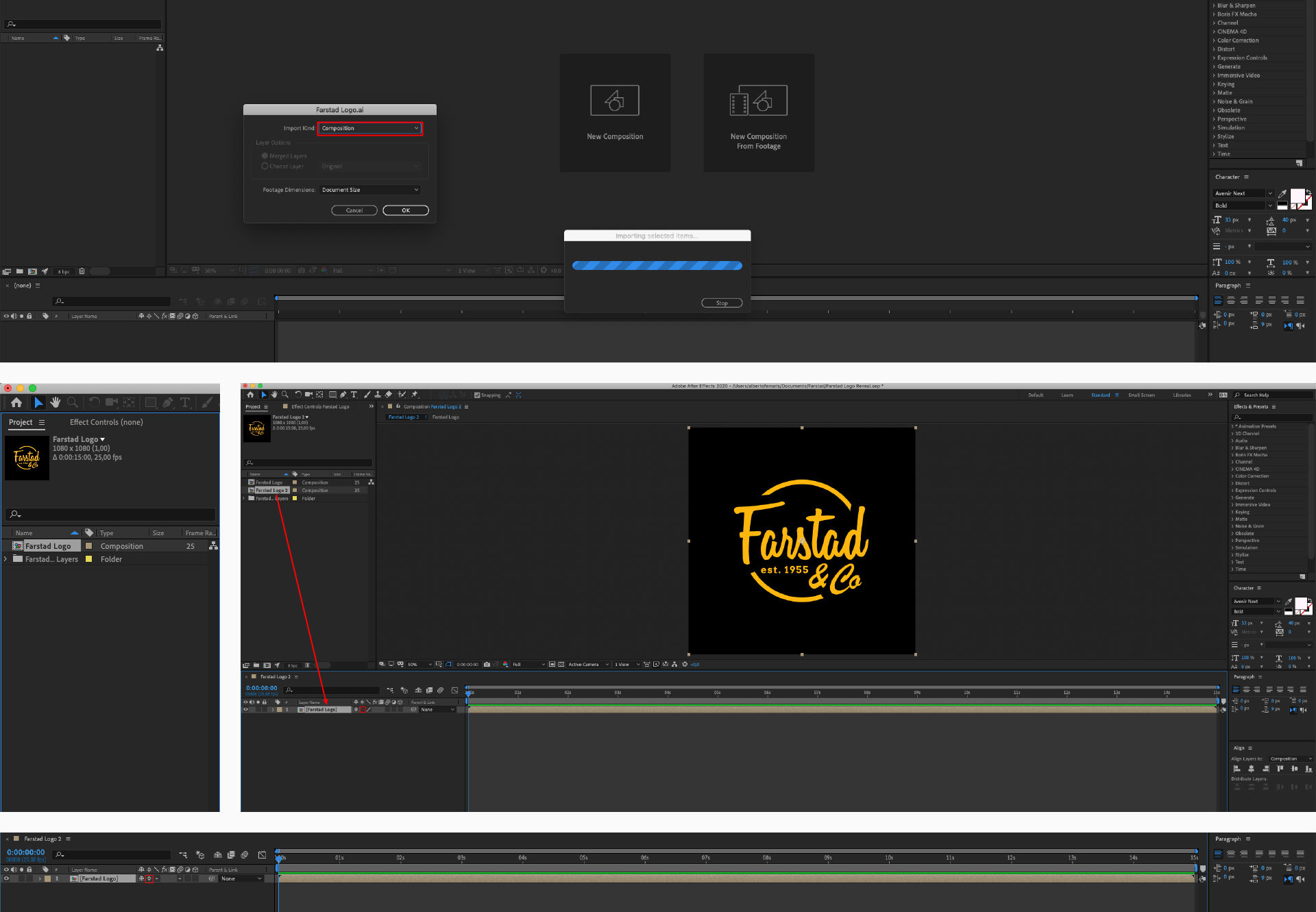Click the Effect Controls tab
The image size is (1316, 912).
[x=106, y=422]
